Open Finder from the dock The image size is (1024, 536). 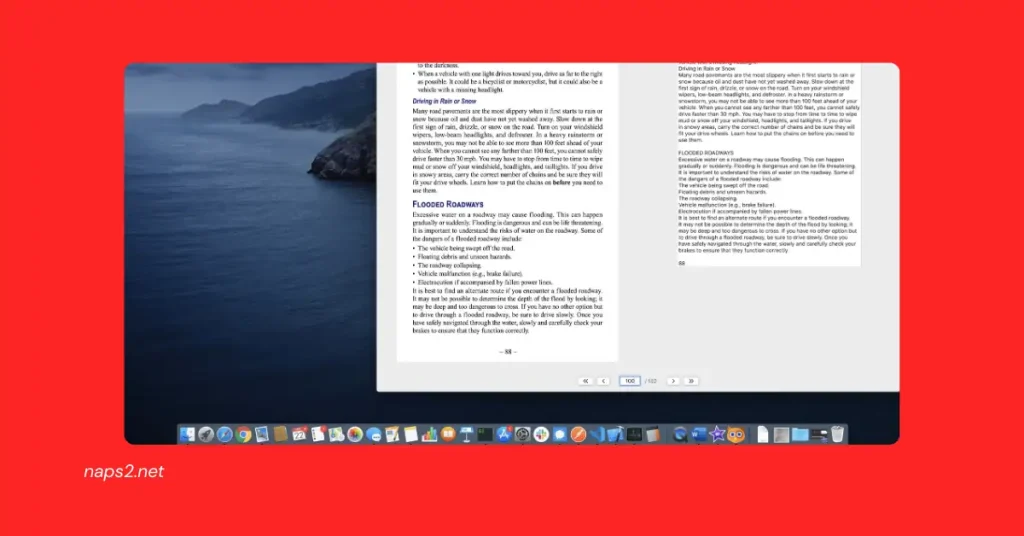tap(188, 434)
